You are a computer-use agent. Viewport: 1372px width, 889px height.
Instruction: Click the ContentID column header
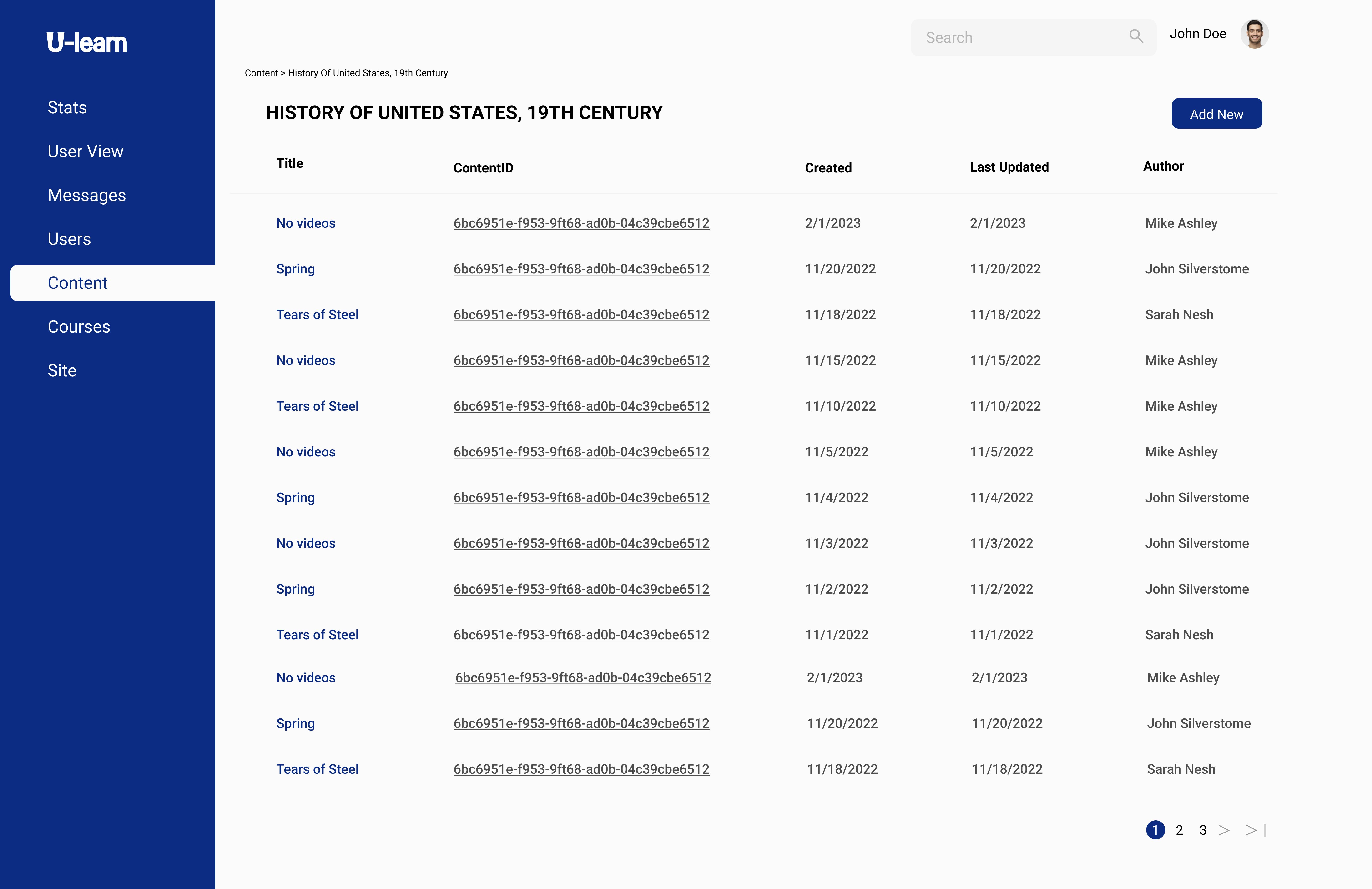point(483,168)
